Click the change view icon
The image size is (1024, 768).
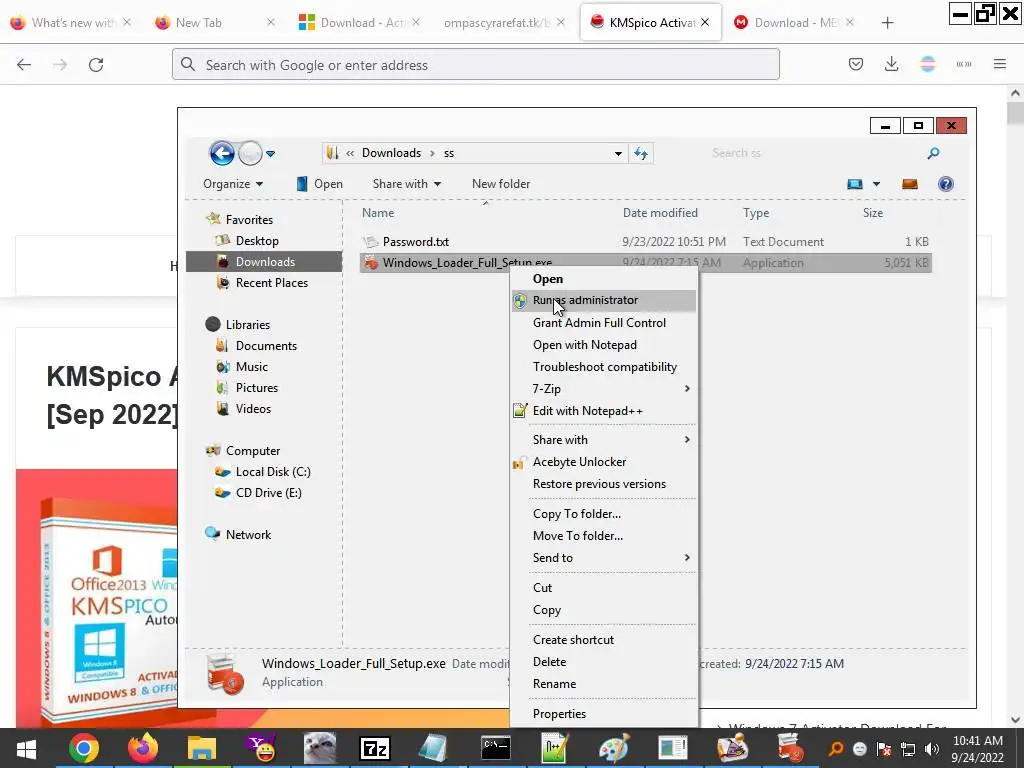coord(855,184)
